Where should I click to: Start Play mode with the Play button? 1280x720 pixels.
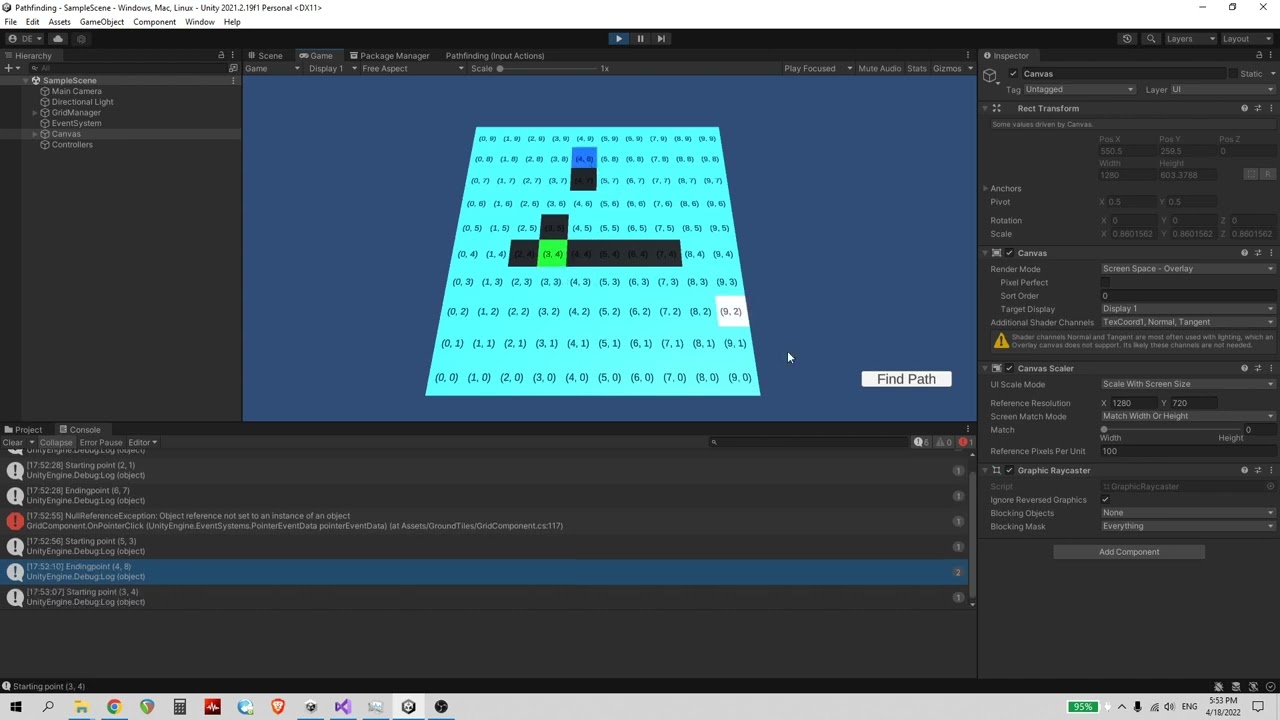618,39
